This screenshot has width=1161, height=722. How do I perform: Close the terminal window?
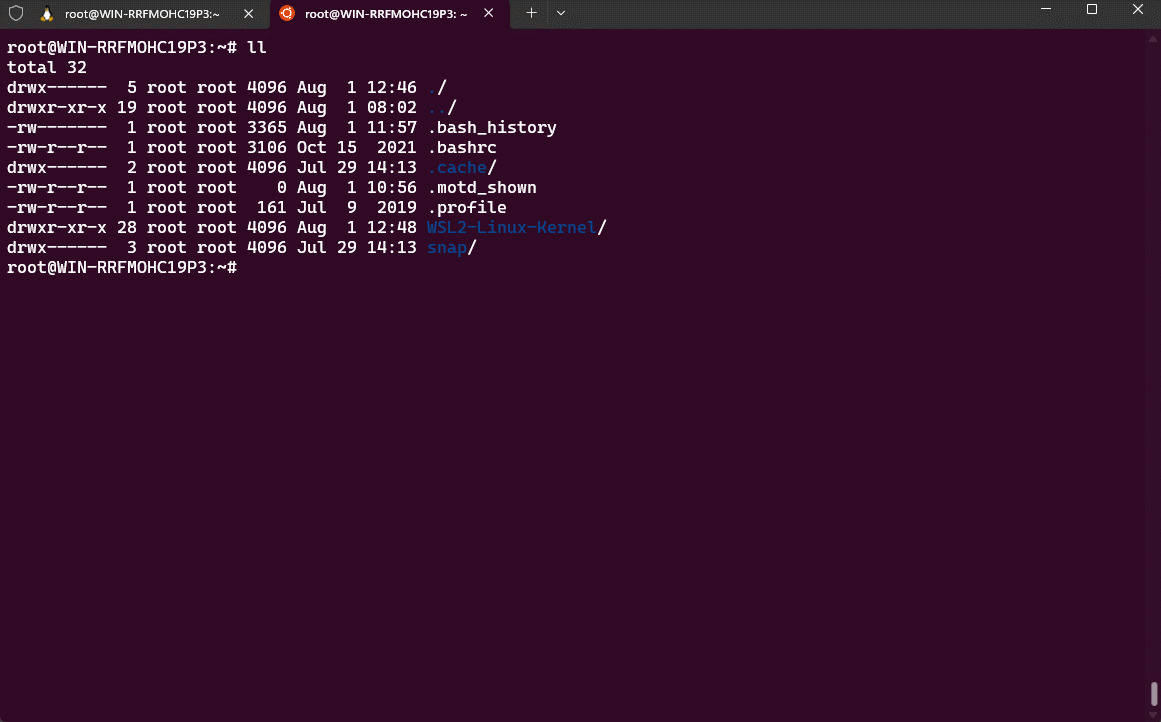pyautogui.click(x=1138, y=10)
